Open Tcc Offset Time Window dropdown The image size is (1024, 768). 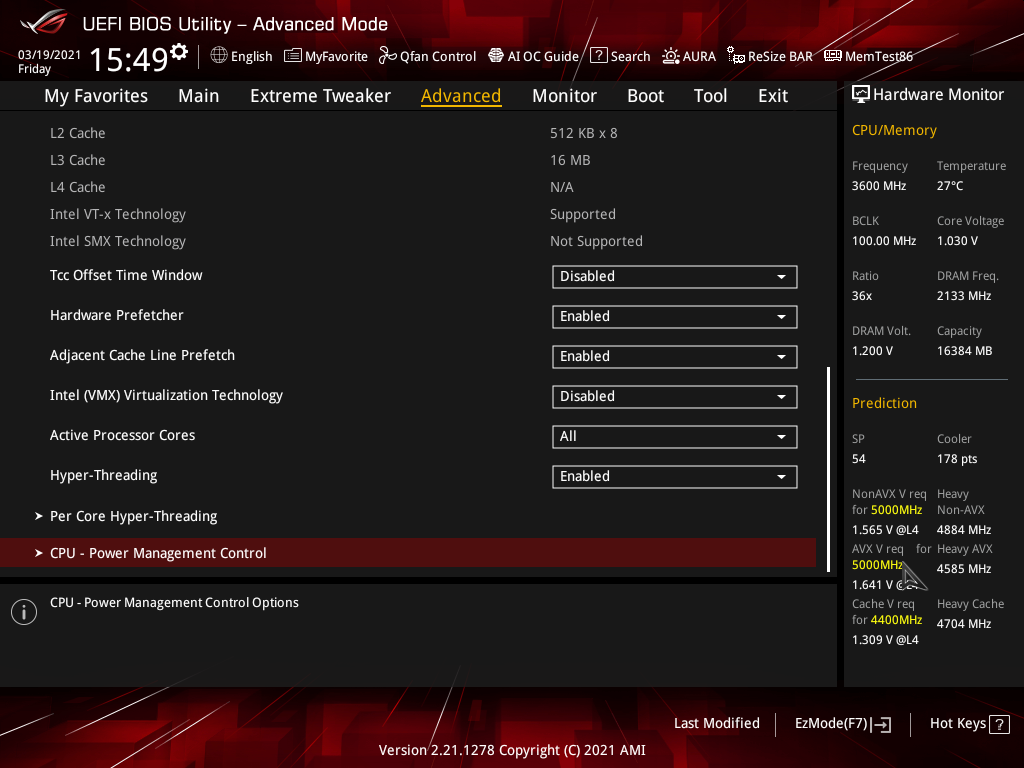coord(675,277)
